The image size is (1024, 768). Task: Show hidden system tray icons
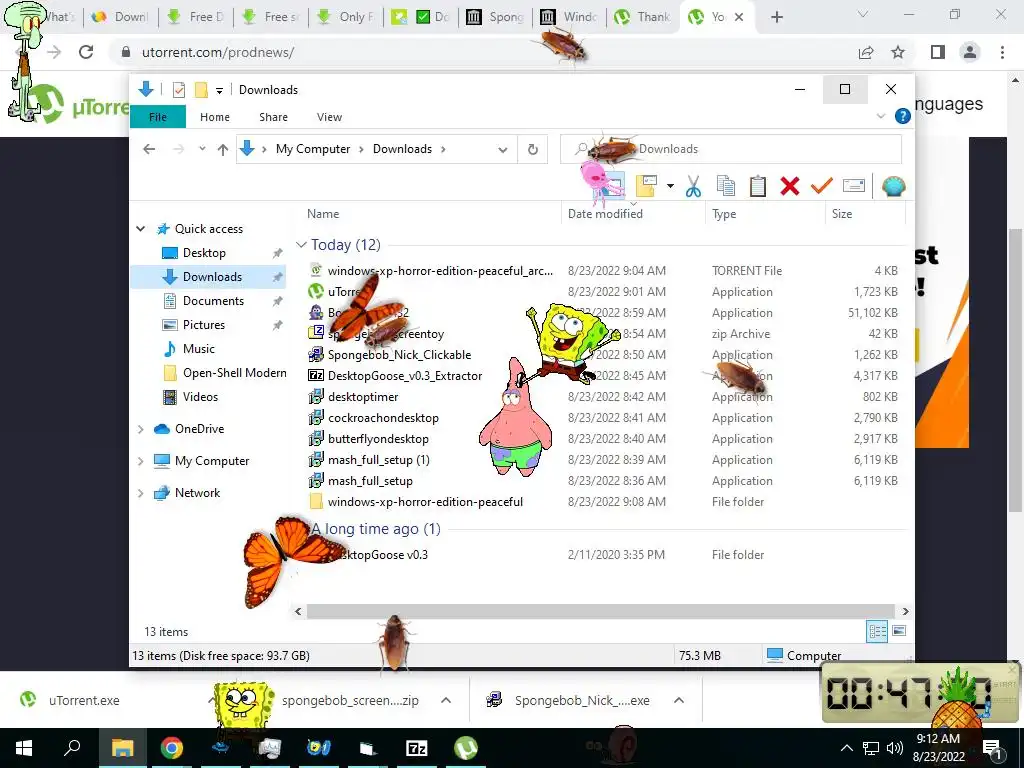[x=846, y=748]
